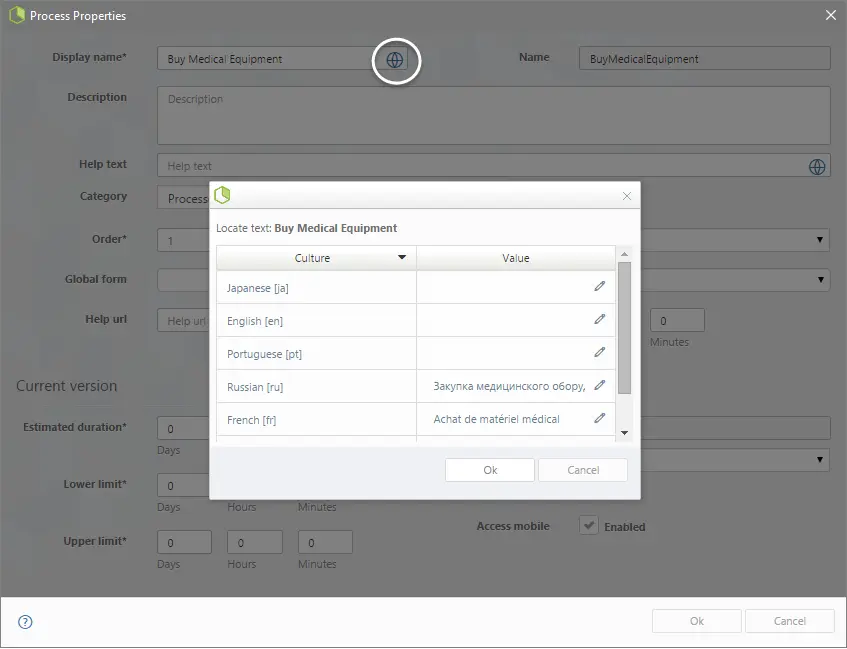Click the Help url input field
Image resolution: width=847 pixels, height=649 pixels.
tap(183, 320)
